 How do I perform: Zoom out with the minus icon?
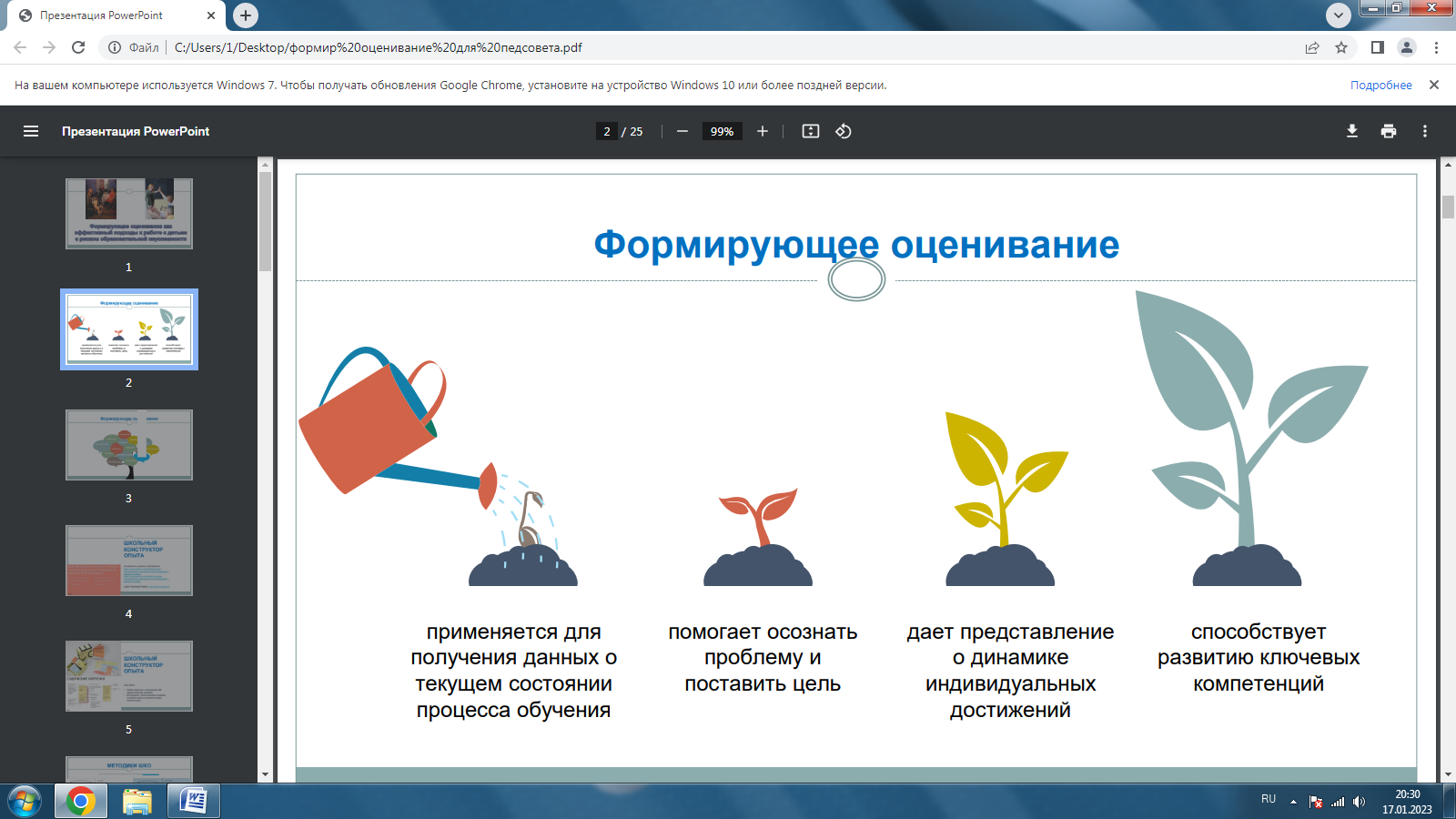click(682, 131)
